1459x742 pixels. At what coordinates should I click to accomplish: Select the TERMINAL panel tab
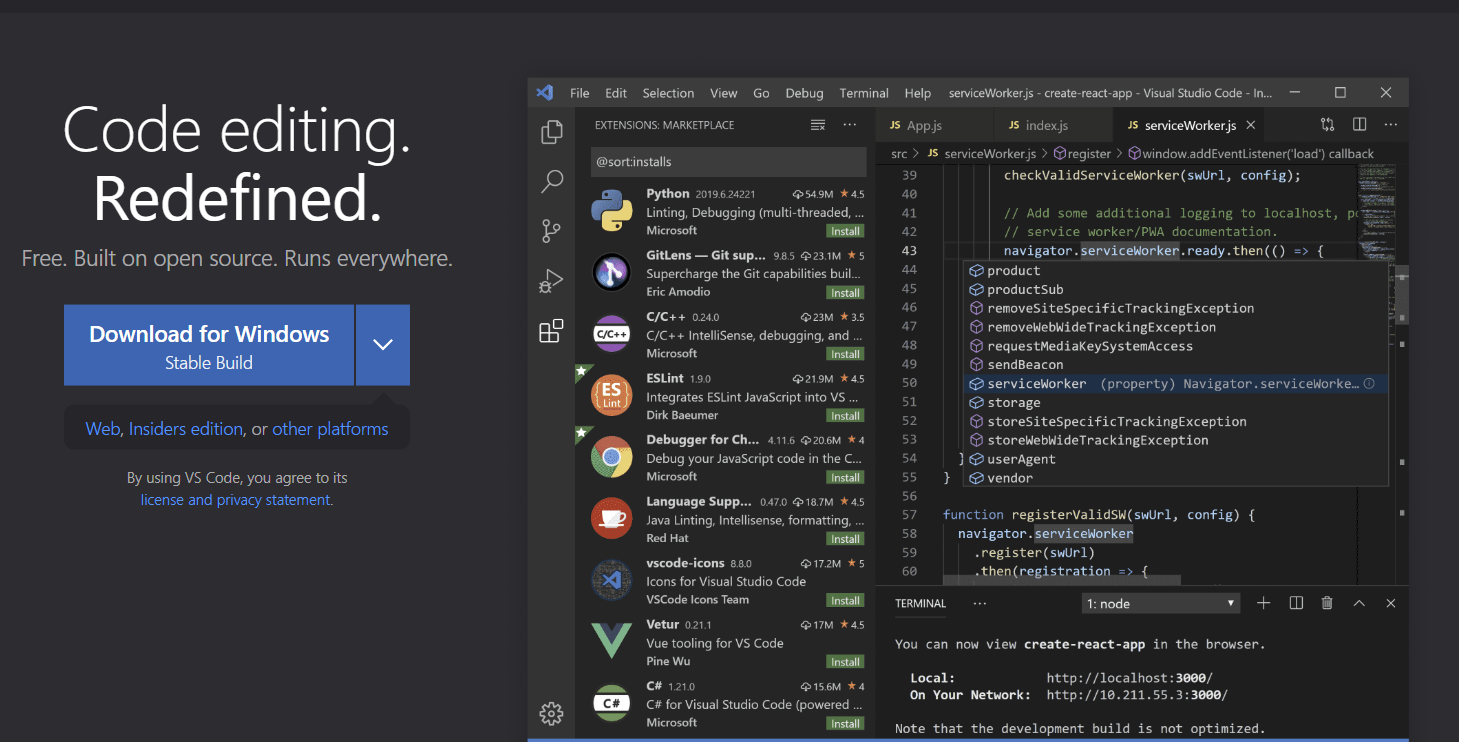(920, 603)
